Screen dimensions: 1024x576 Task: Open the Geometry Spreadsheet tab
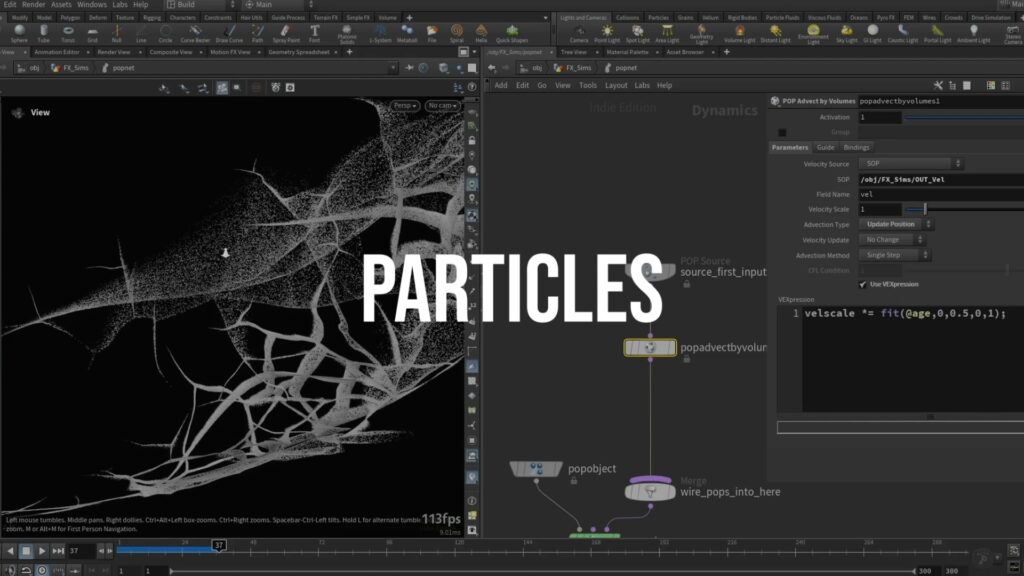[299, 52]
